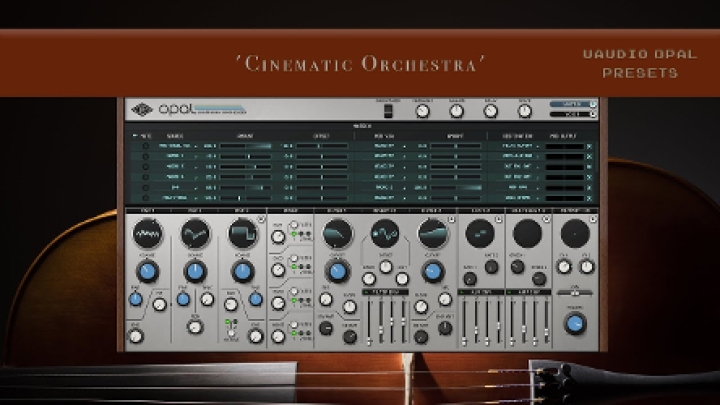Click the large blue master volume knob
720x405 pixels.
[575, 324]
